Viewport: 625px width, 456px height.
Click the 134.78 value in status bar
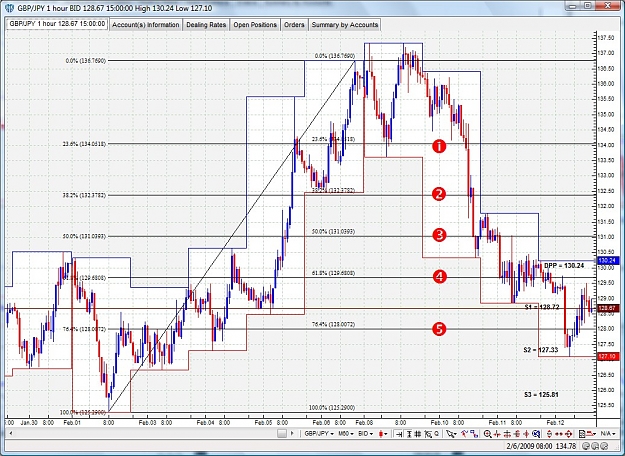pyautogui.click(x=566, y=446)
